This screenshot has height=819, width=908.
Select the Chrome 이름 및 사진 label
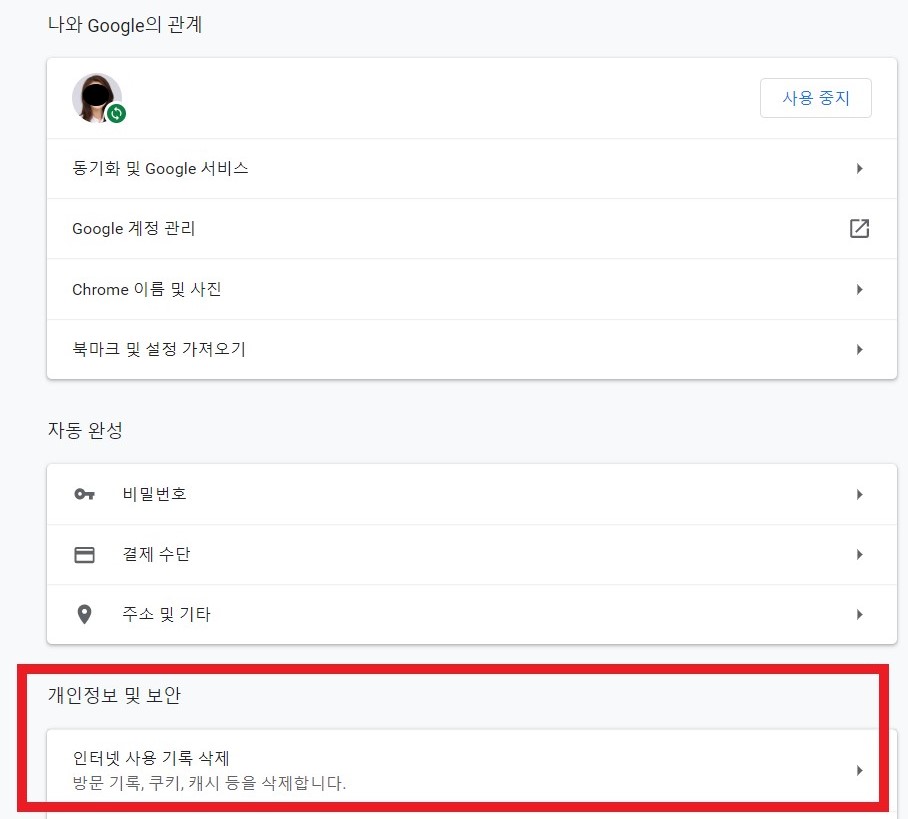147,289
